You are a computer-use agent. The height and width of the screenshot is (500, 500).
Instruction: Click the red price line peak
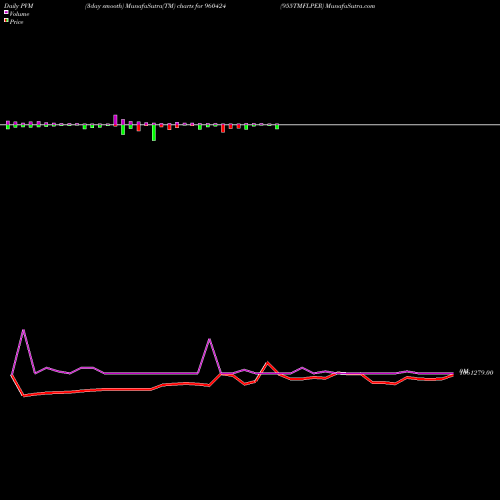[x=268, y=362]
